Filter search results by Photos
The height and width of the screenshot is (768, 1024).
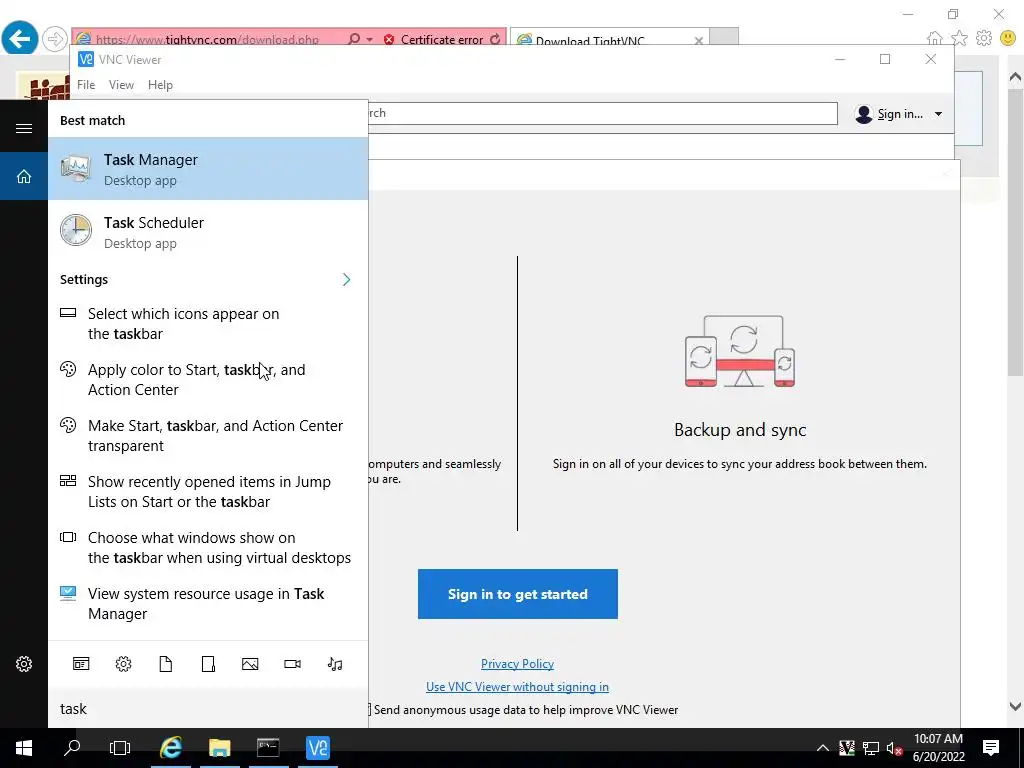click(x=250, y=664)
